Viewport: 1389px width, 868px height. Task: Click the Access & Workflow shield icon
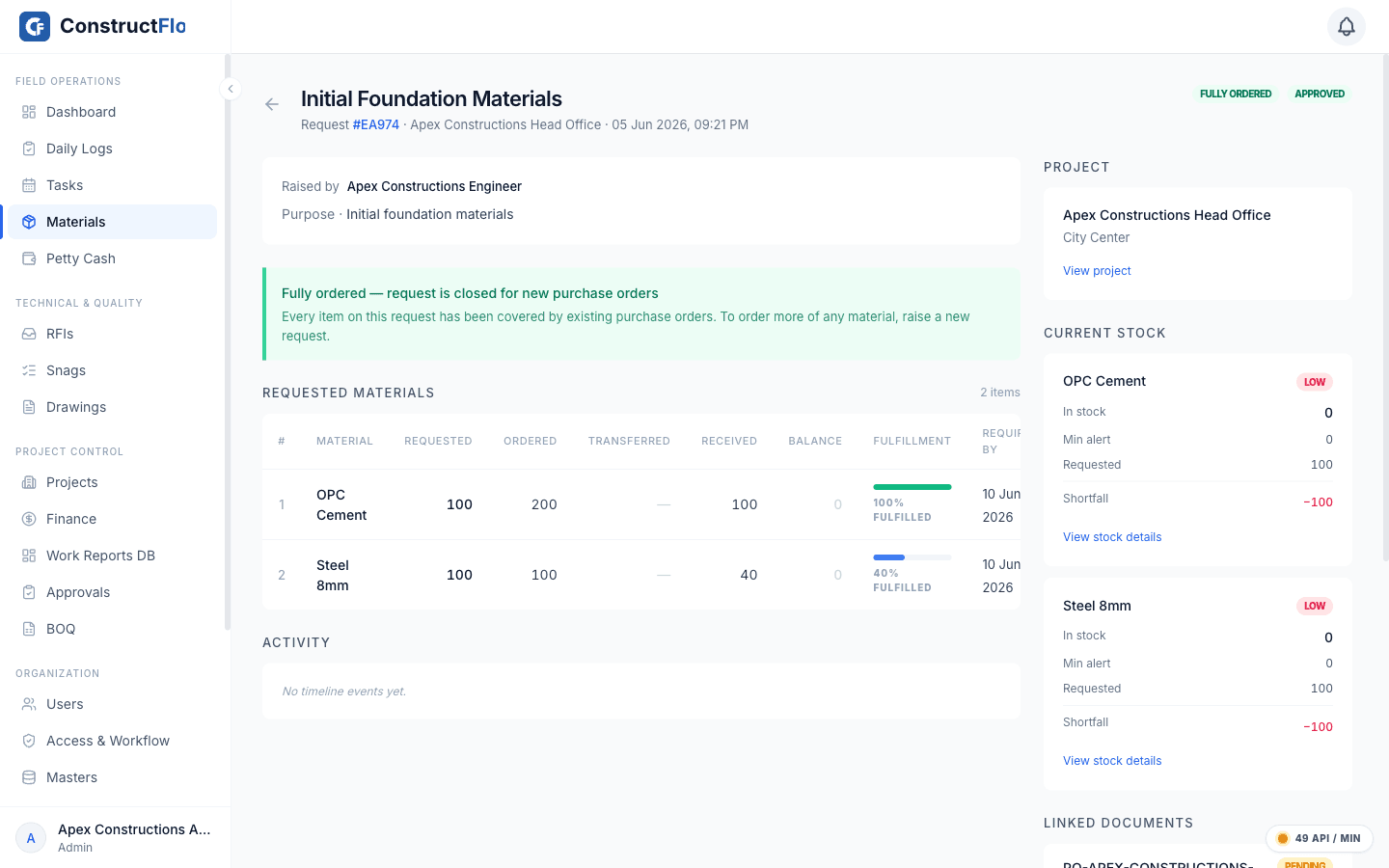(29, 741)
